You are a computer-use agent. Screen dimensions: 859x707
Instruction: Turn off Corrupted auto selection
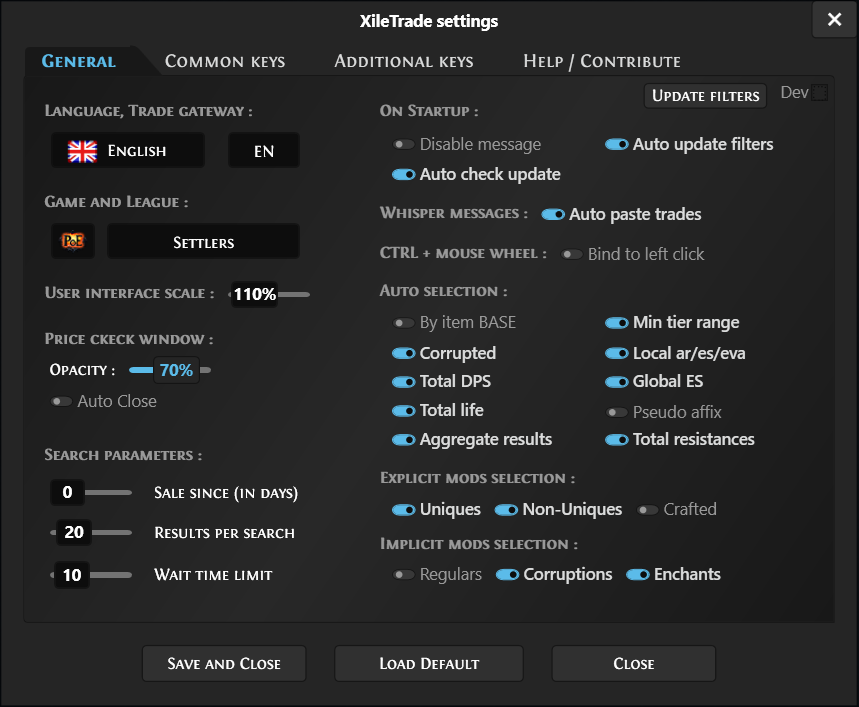404,354
